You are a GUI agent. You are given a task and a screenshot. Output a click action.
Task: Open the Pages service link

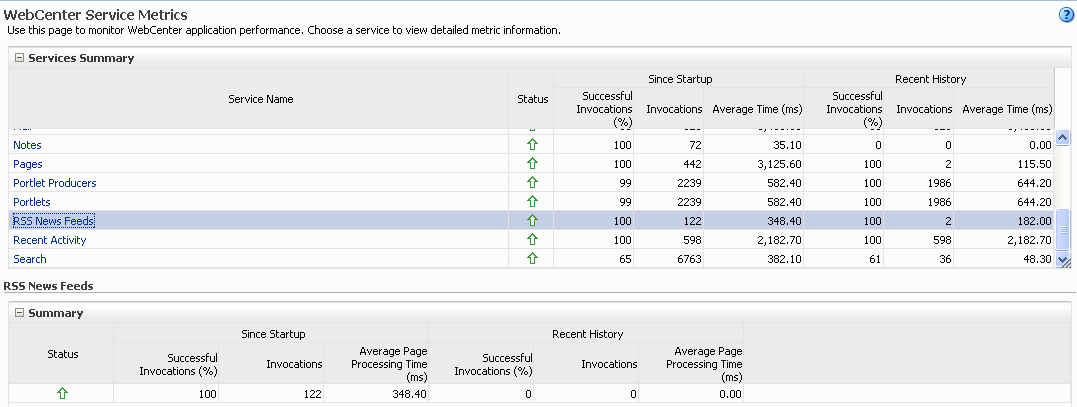coord(28,164)
